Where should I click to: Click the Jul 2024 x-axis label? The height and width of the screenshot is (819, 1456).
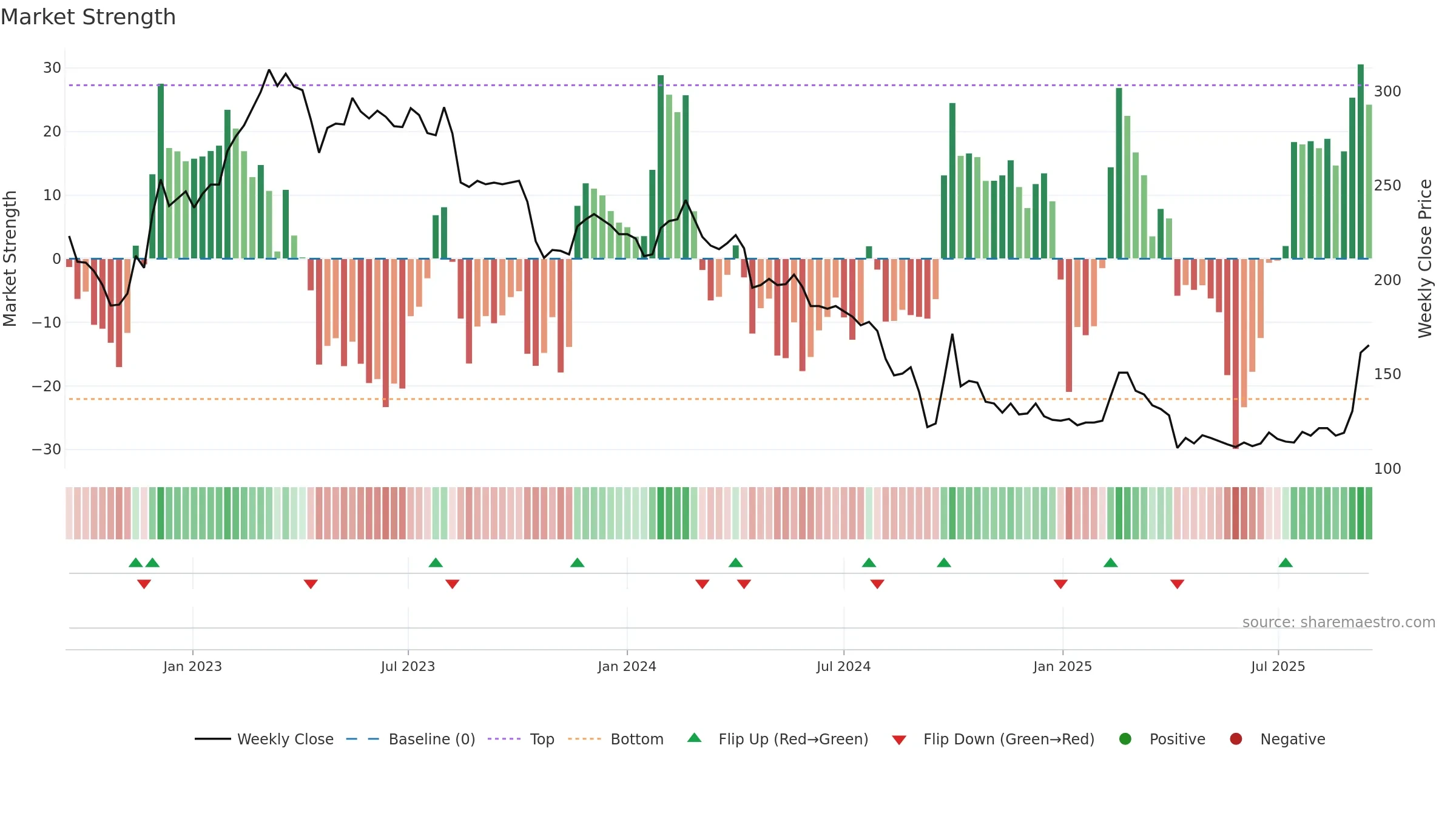843,666
